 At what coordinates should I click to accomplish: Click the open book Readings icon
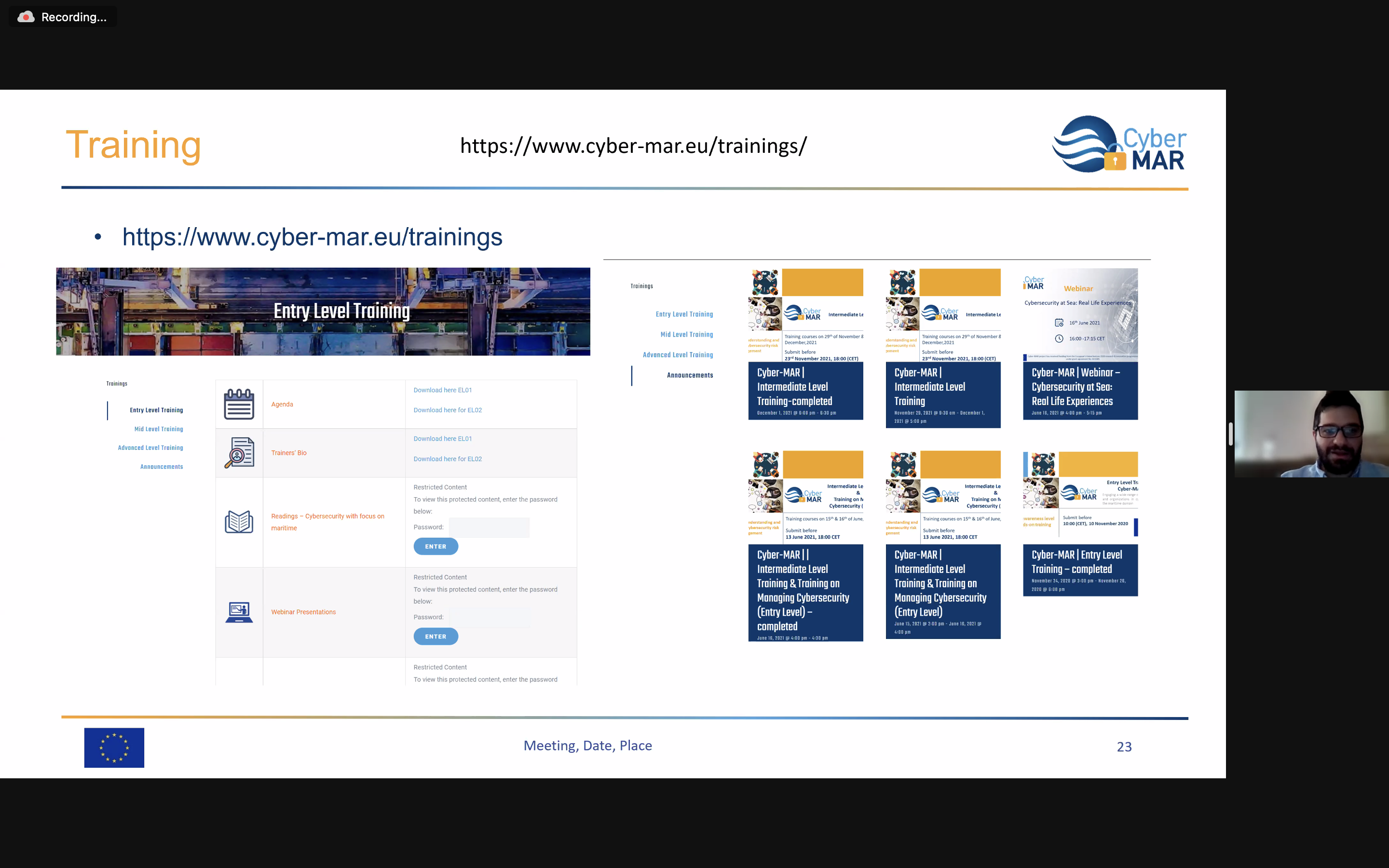239,522
